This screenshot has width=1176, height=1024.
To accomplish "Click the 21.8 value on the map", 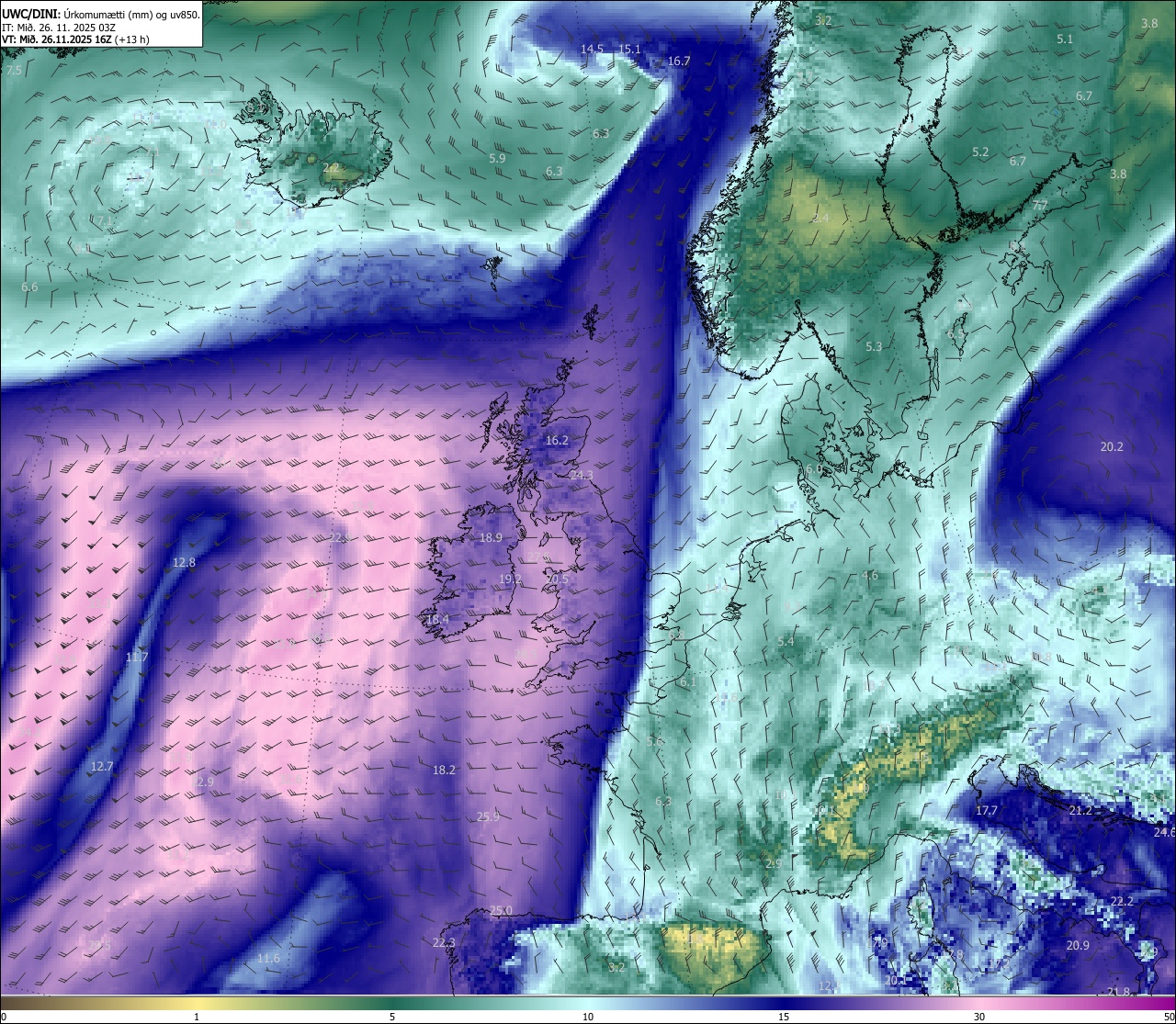I will point(1119,991).
